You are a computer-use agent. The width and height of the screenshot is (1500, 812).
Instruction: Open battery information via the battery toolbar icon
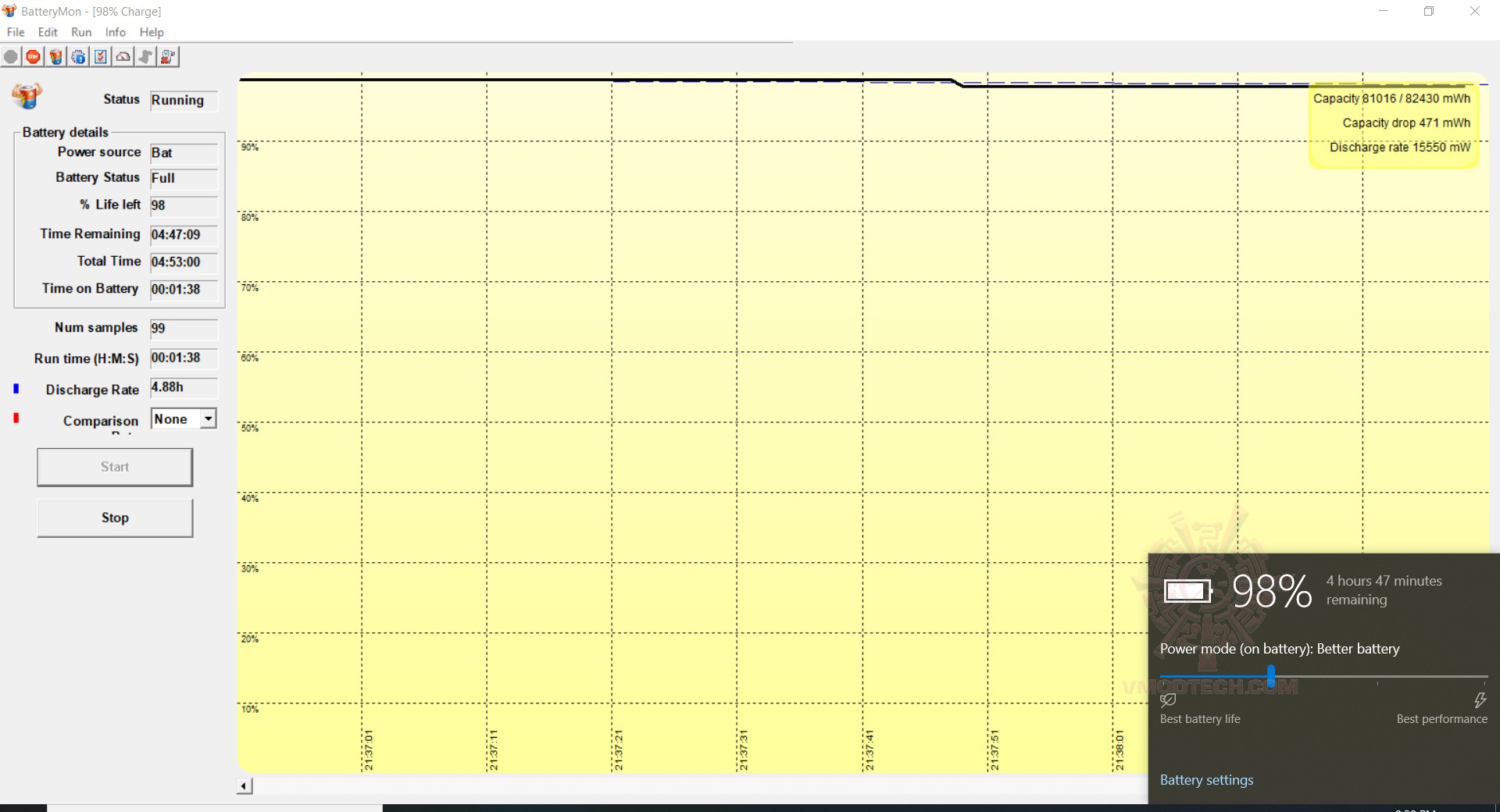pos(55,57)
